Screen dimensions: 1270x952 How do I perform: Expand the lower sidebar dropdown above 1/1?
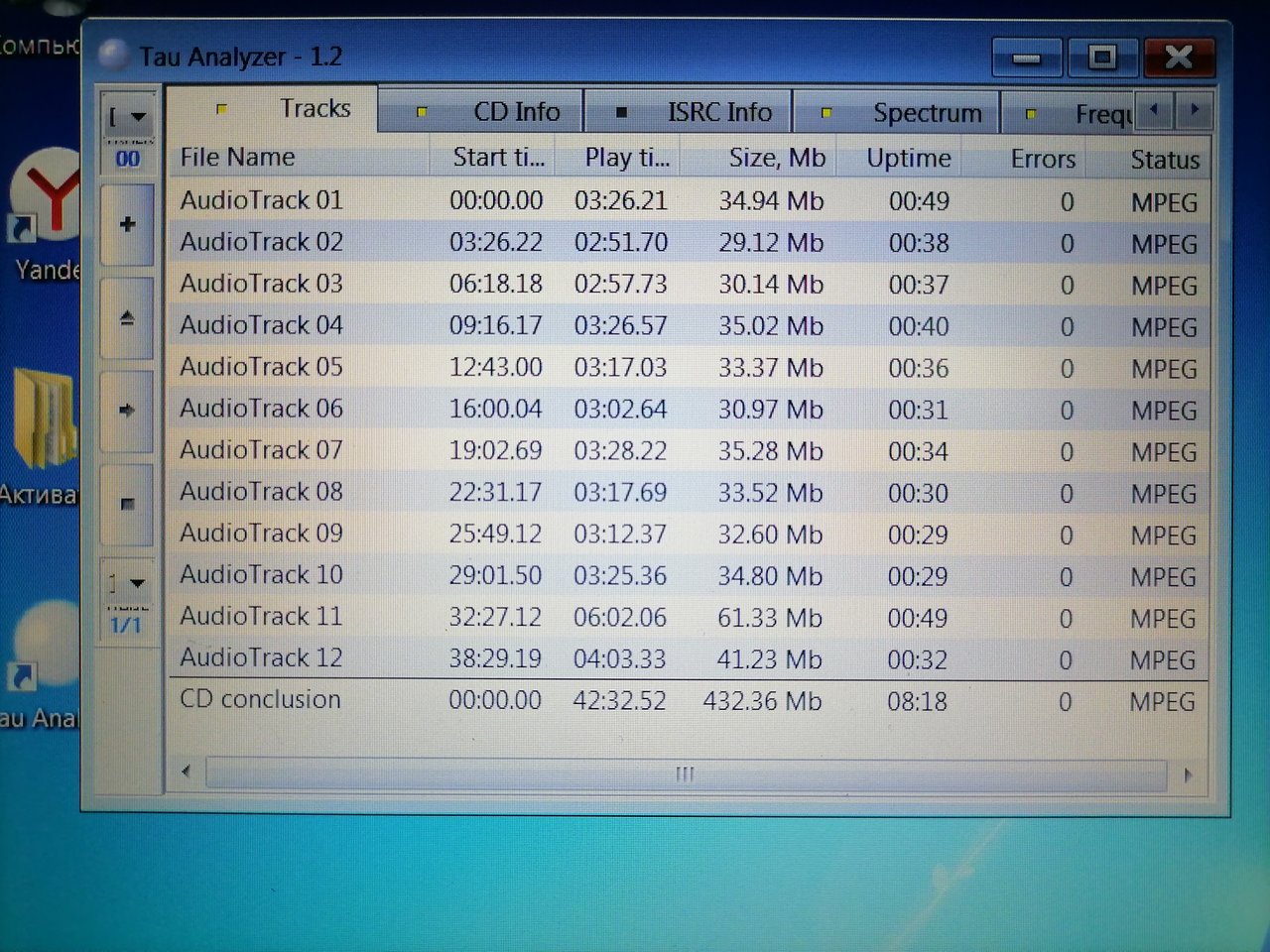(128, 583)
